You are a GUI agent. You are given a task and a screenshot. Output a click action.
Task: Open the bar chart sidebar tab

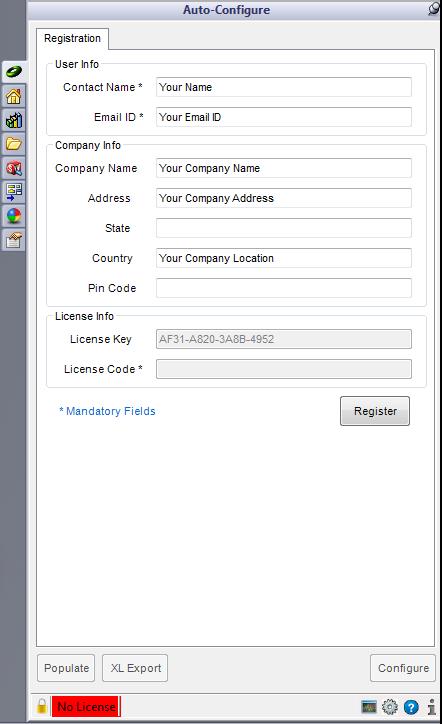pyautogui.click(x=13, y=121)
